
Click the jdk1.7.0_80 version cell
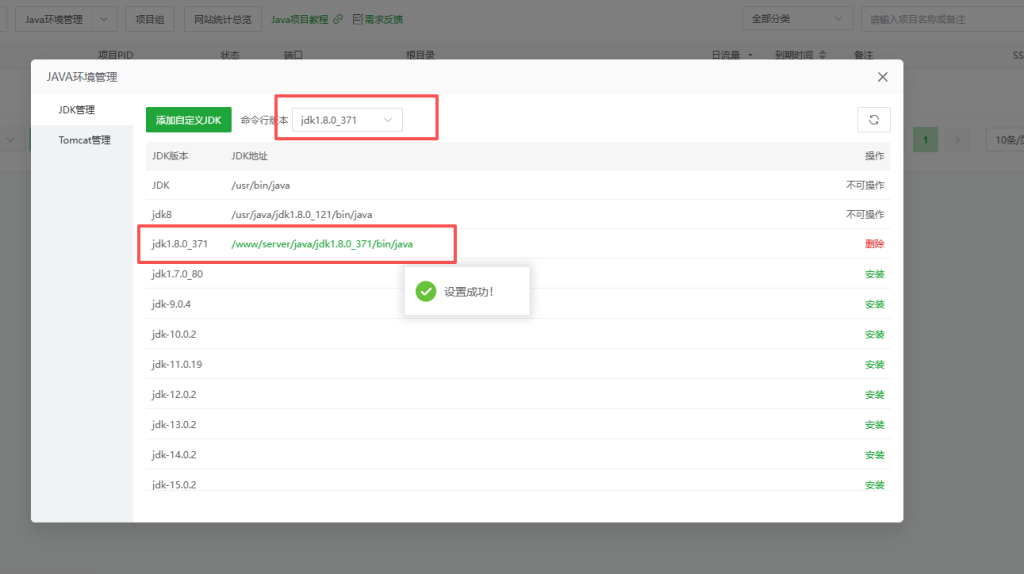(x=178, y=274)
